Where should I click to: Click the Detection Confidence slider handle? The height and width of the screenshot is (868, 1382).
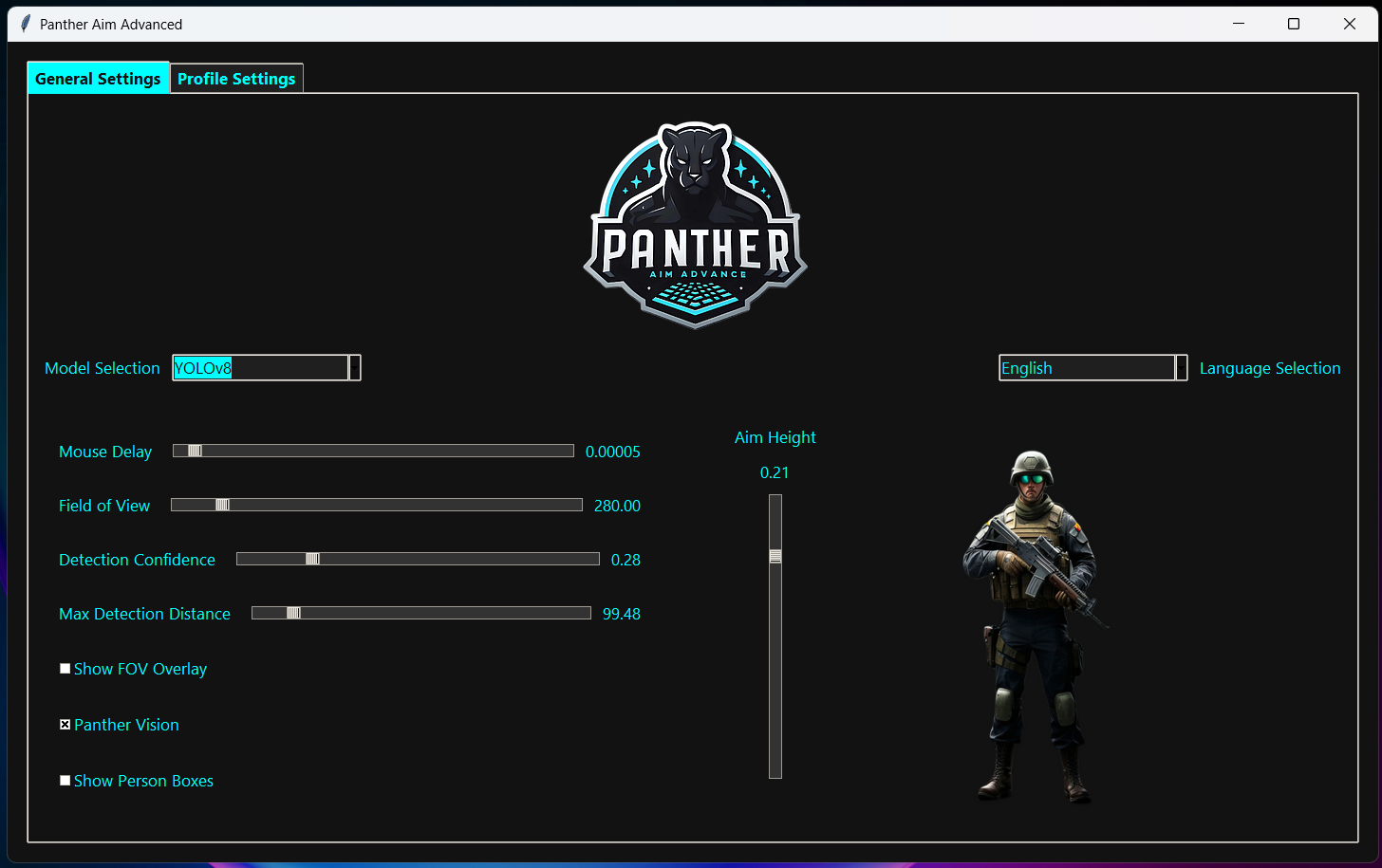(x=312, y=559)
